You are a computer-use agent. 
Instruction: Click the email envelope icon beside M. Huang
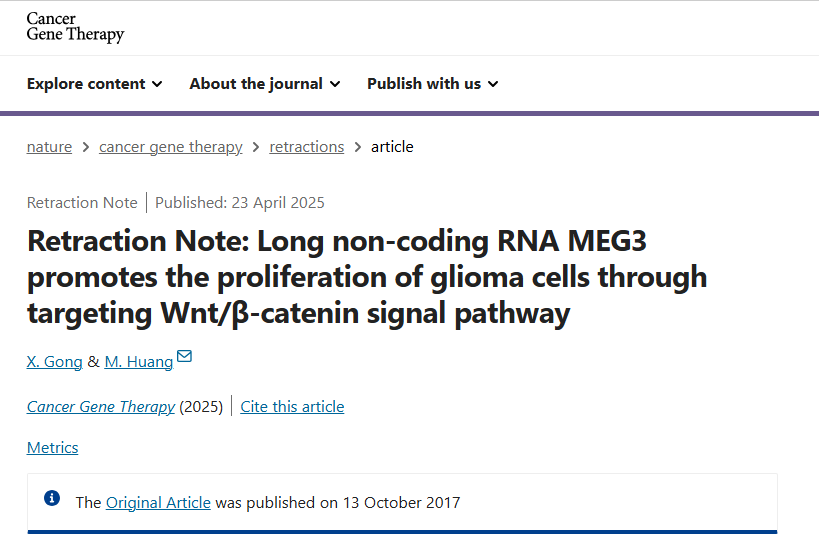click(184, 356)
